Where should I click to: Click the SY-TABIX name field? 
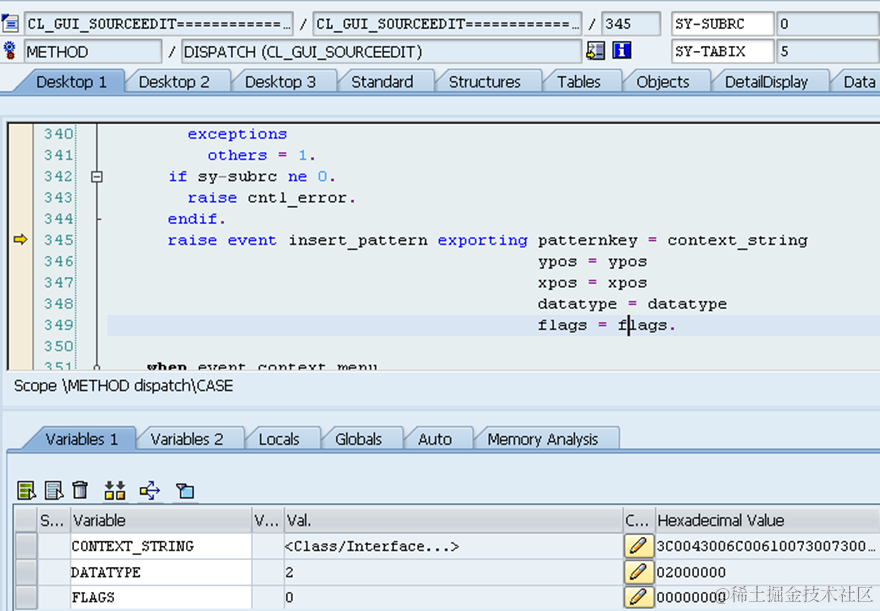point(723,52)
